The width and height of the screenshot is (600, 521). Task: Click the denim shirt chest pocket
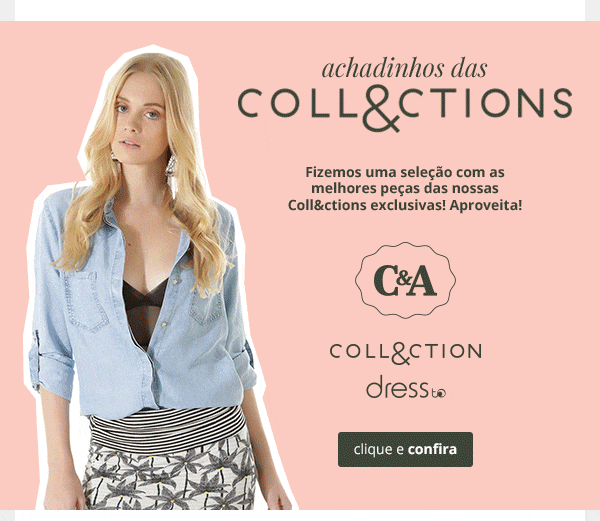click(86, 302)
